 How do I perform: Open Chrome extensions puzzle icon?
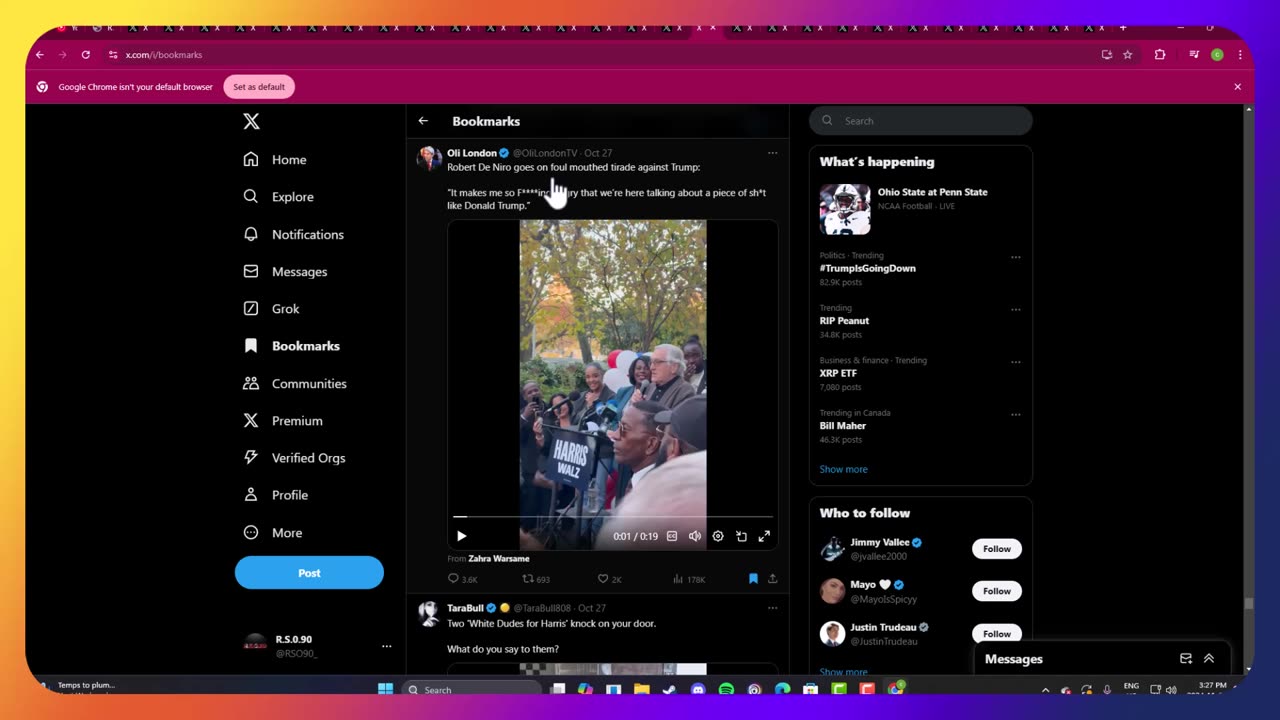(1160, 55)
